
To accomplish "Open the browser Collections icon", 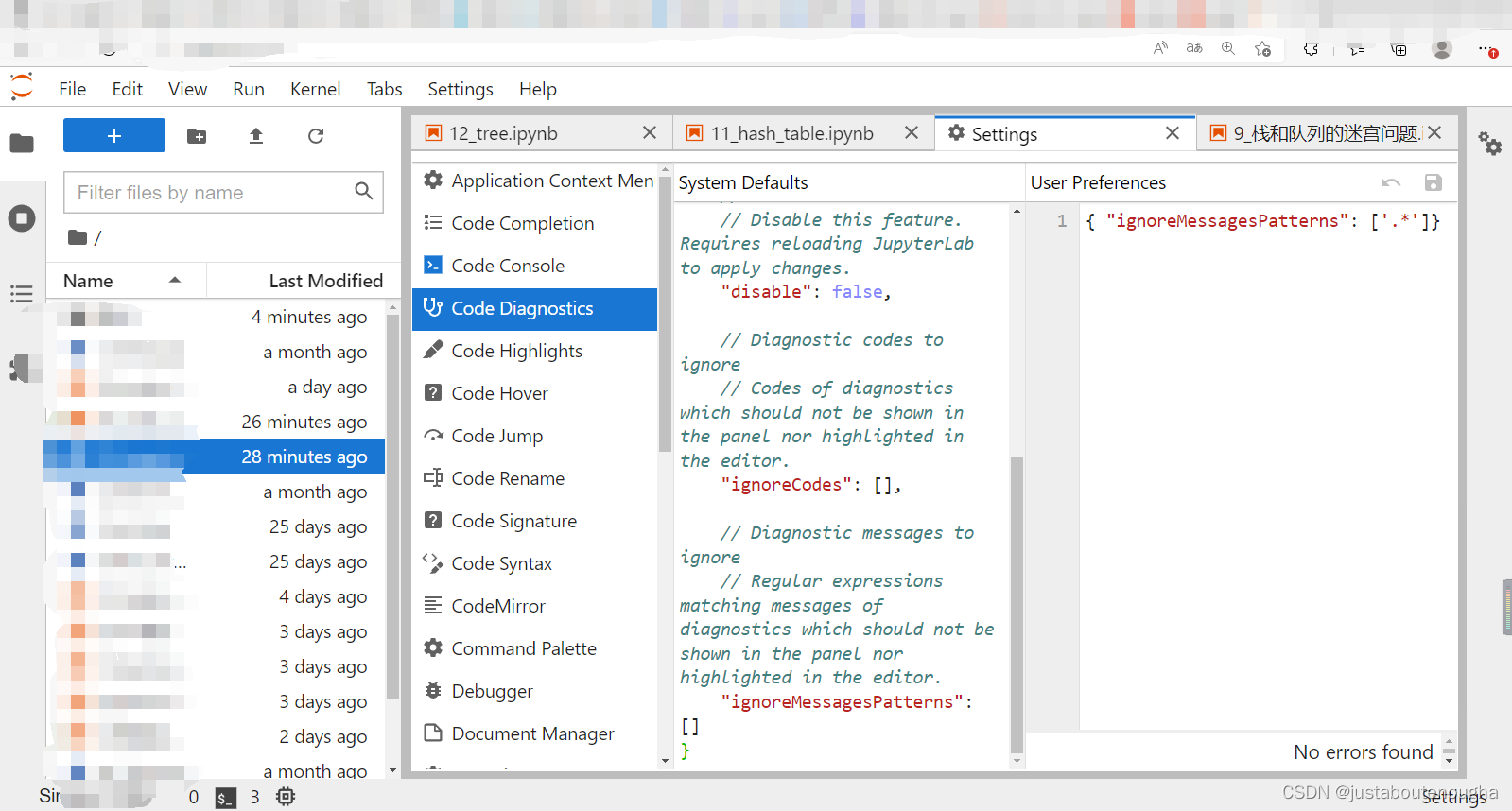I will [x=1399, y=49].
